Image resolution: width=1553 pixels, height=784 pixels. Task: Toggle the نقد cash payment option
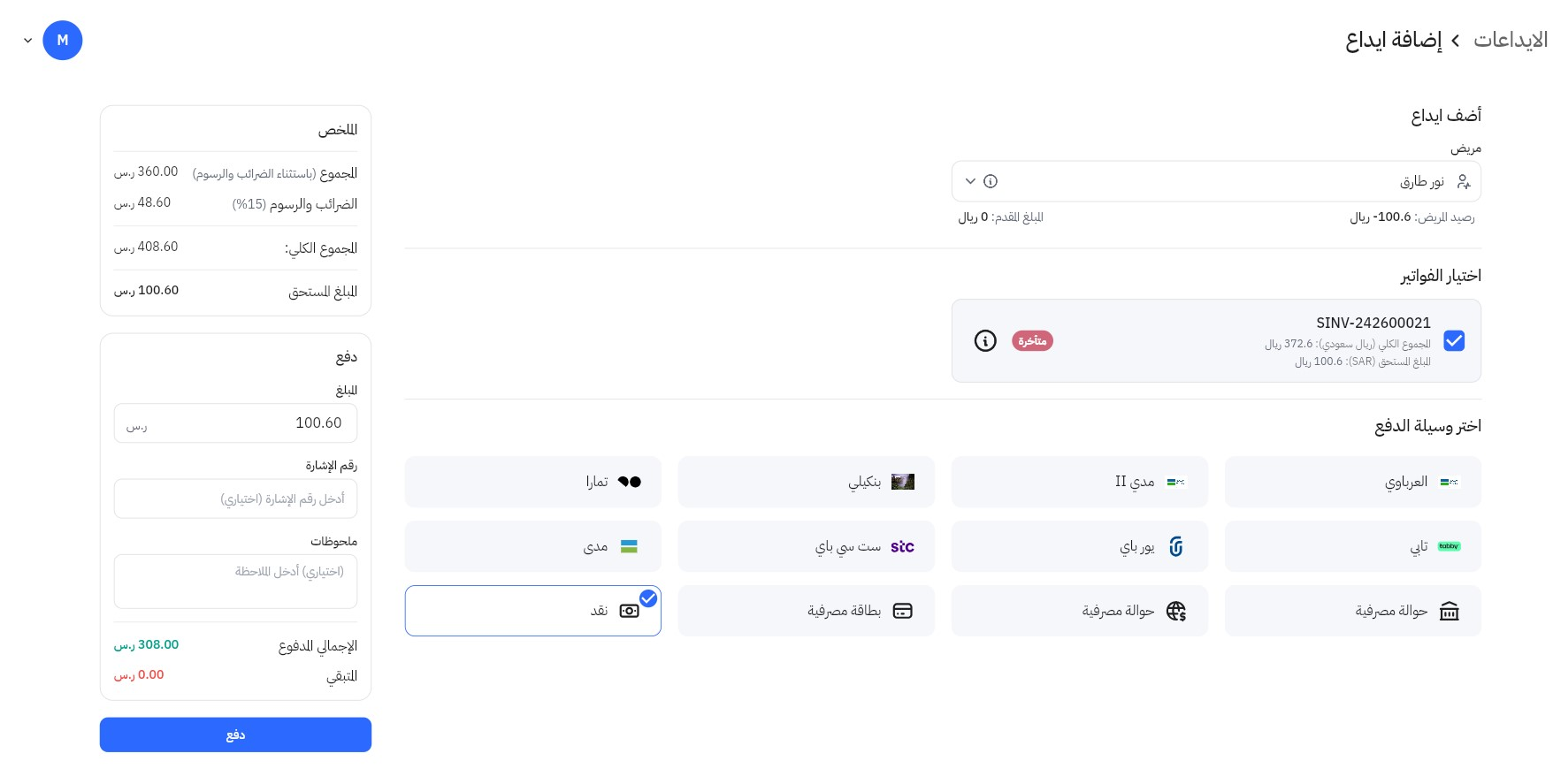point(533,611)
